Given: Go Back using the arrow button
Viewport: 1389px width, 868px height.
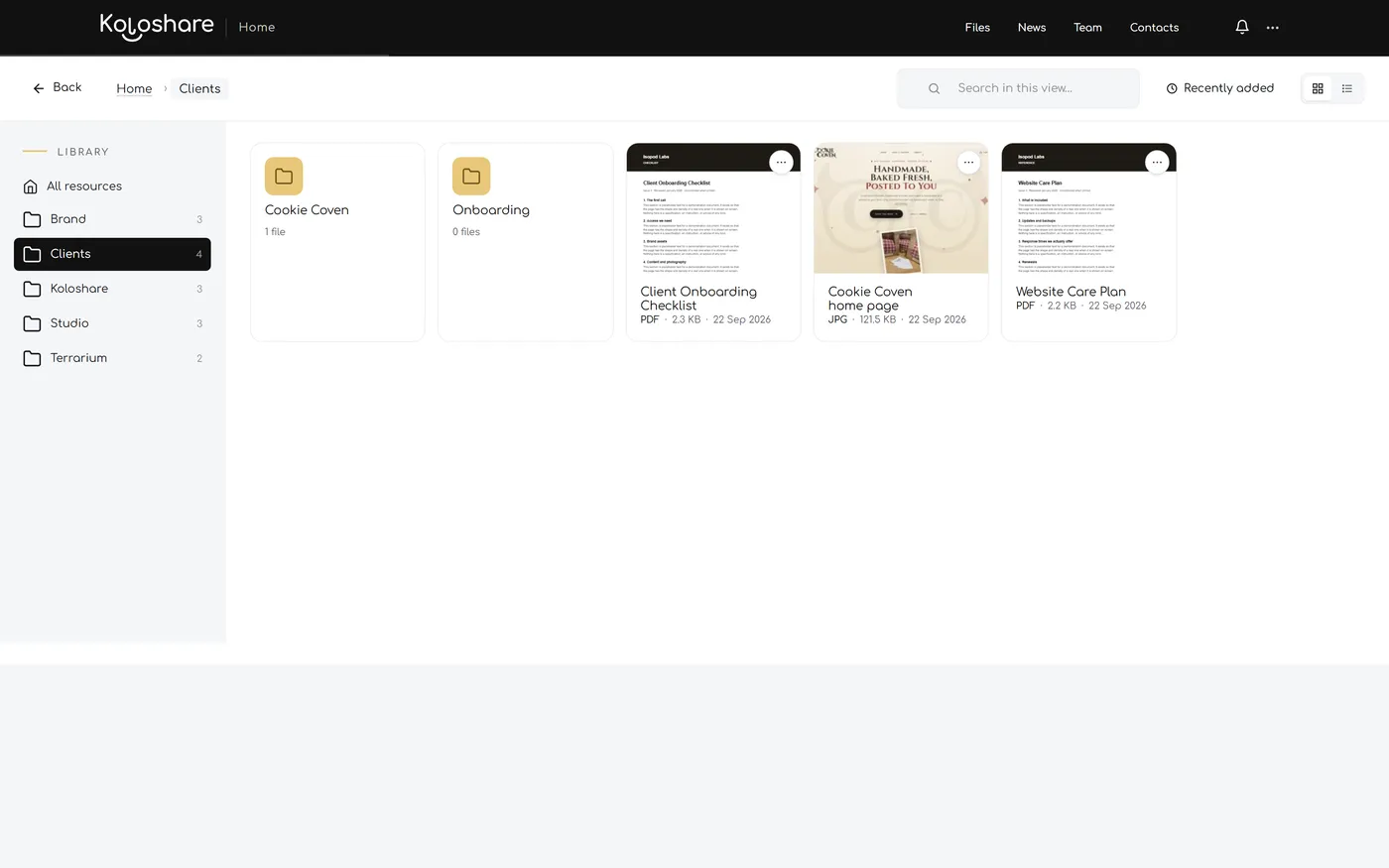Looking at the screenshot, I should (x=57, y=87).
